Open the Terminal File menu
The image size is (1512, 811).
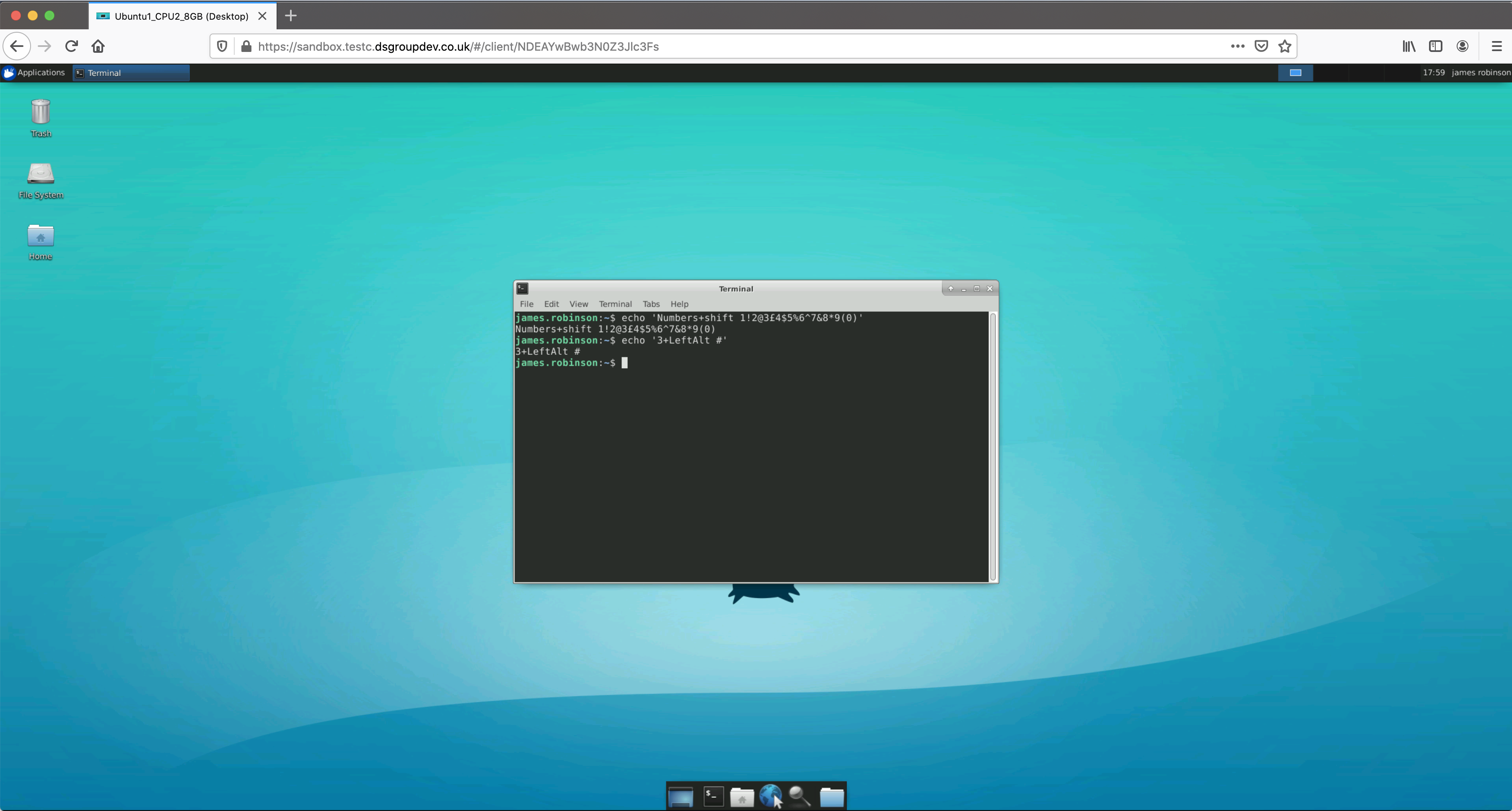pyautogui.click(x=526, y=304)
